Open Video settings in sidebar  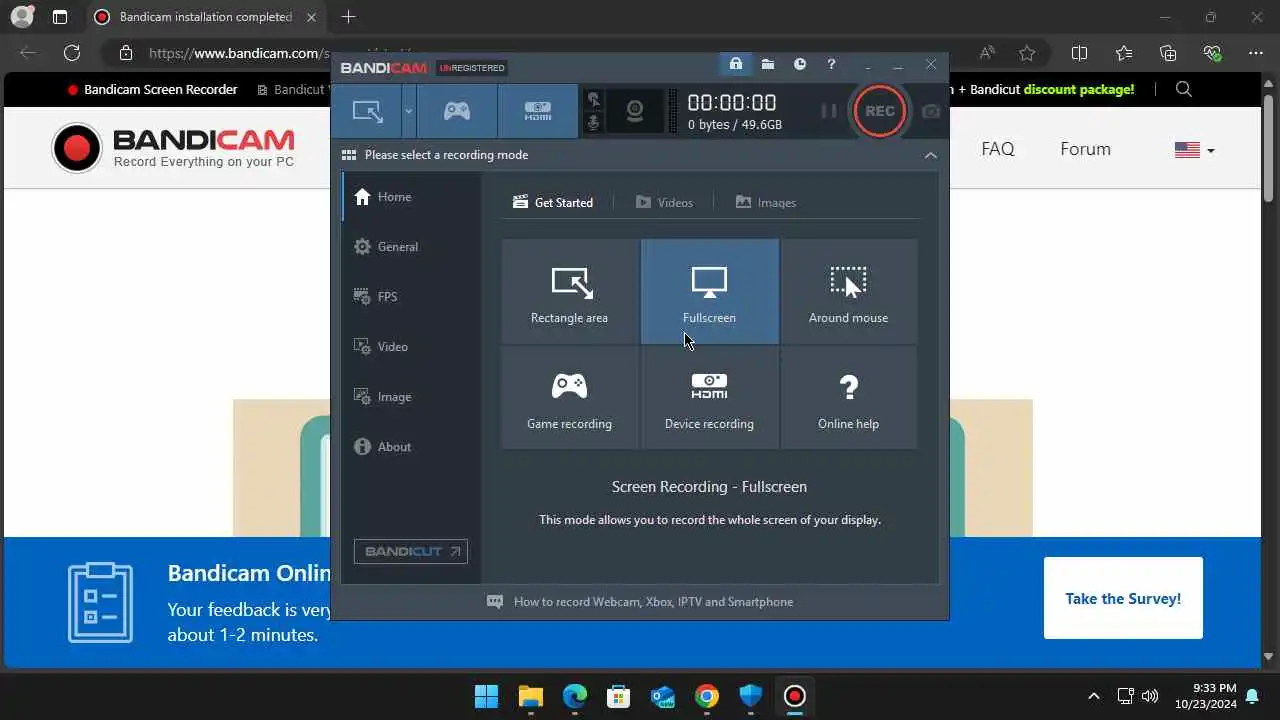(x=411, y=347)
